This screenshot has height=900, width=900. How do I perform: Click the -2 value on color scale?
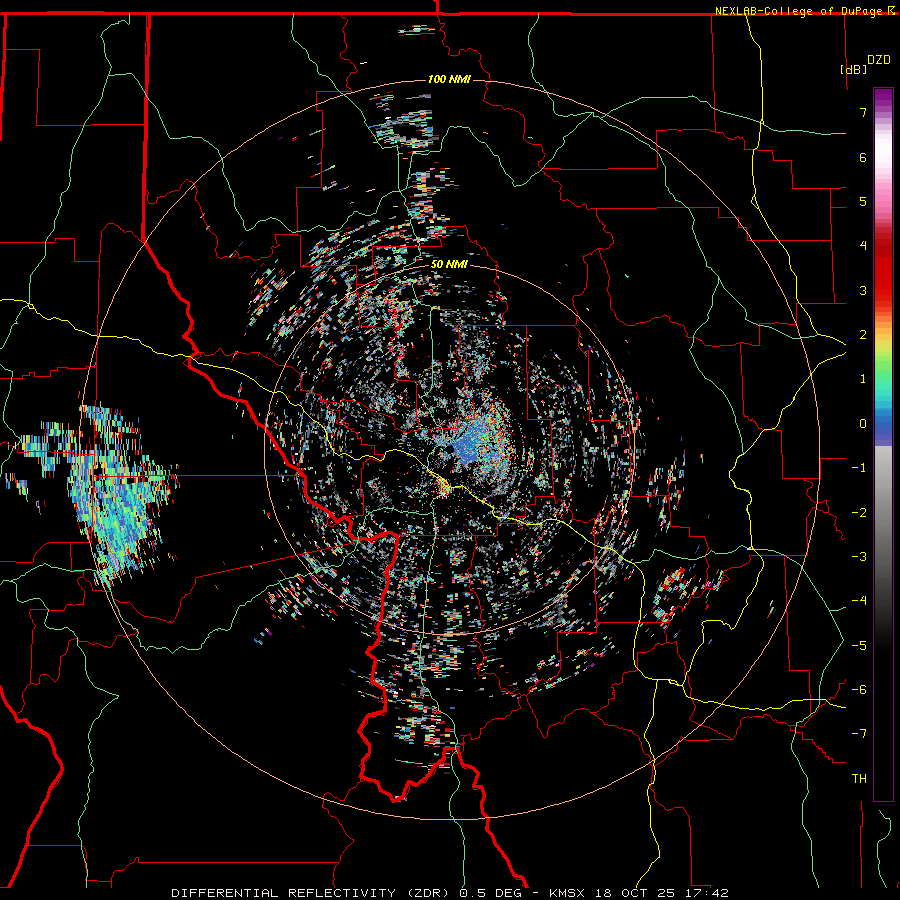[859, 513]
